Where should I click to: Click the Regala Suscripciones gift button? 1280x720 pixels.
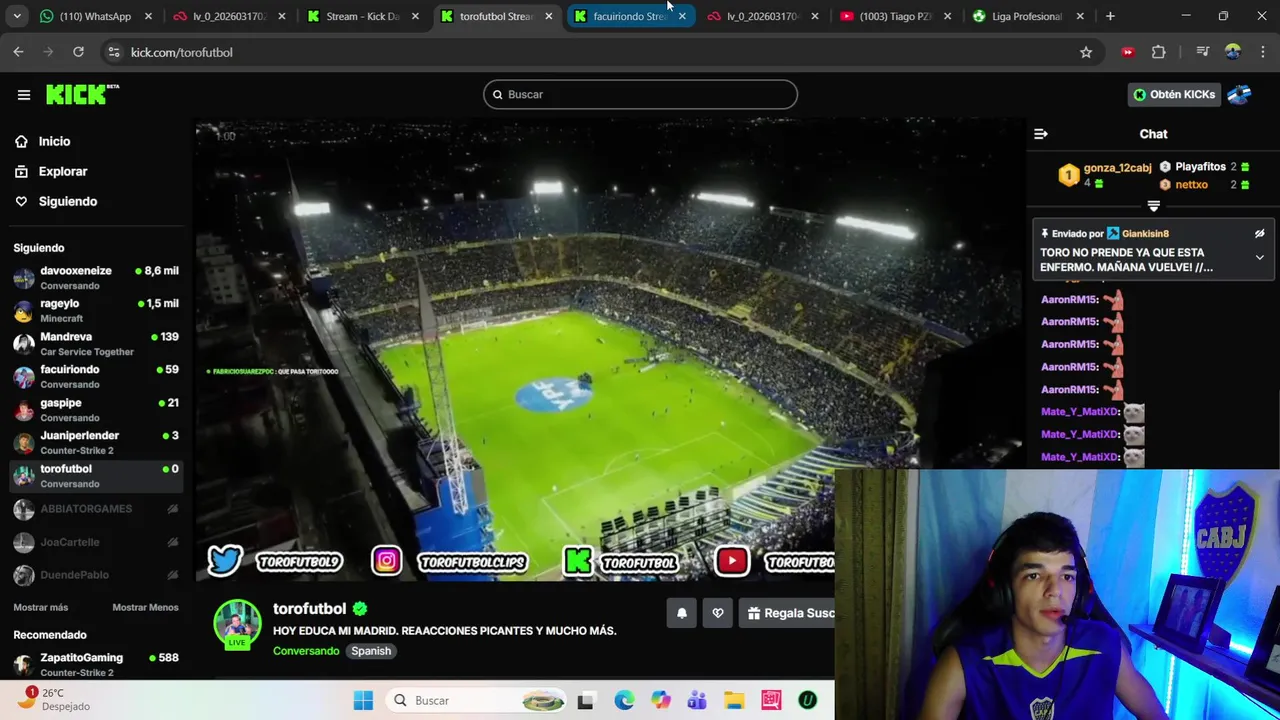click(787, 613)
